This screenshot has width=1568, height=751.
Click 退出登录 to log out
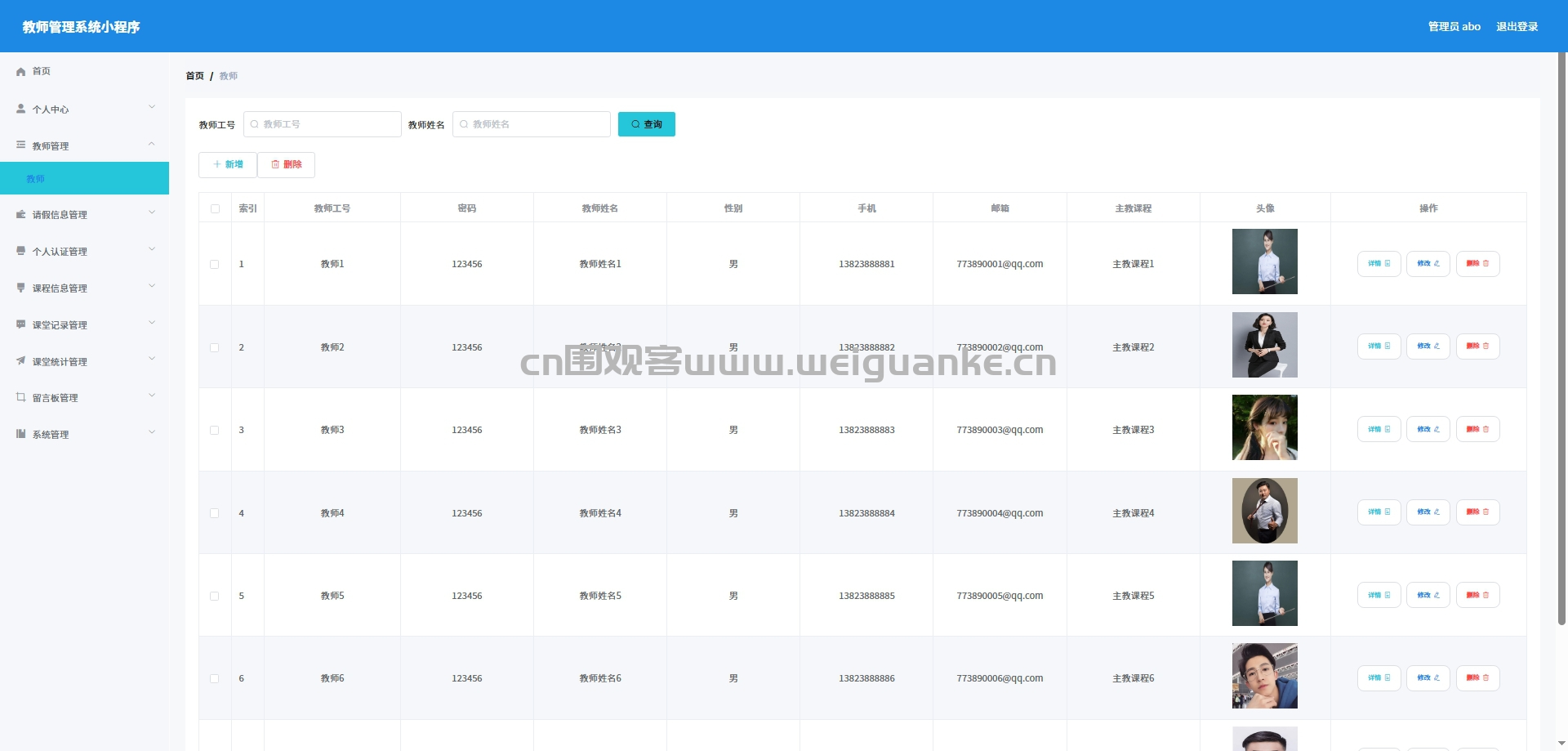(1517, 27)
